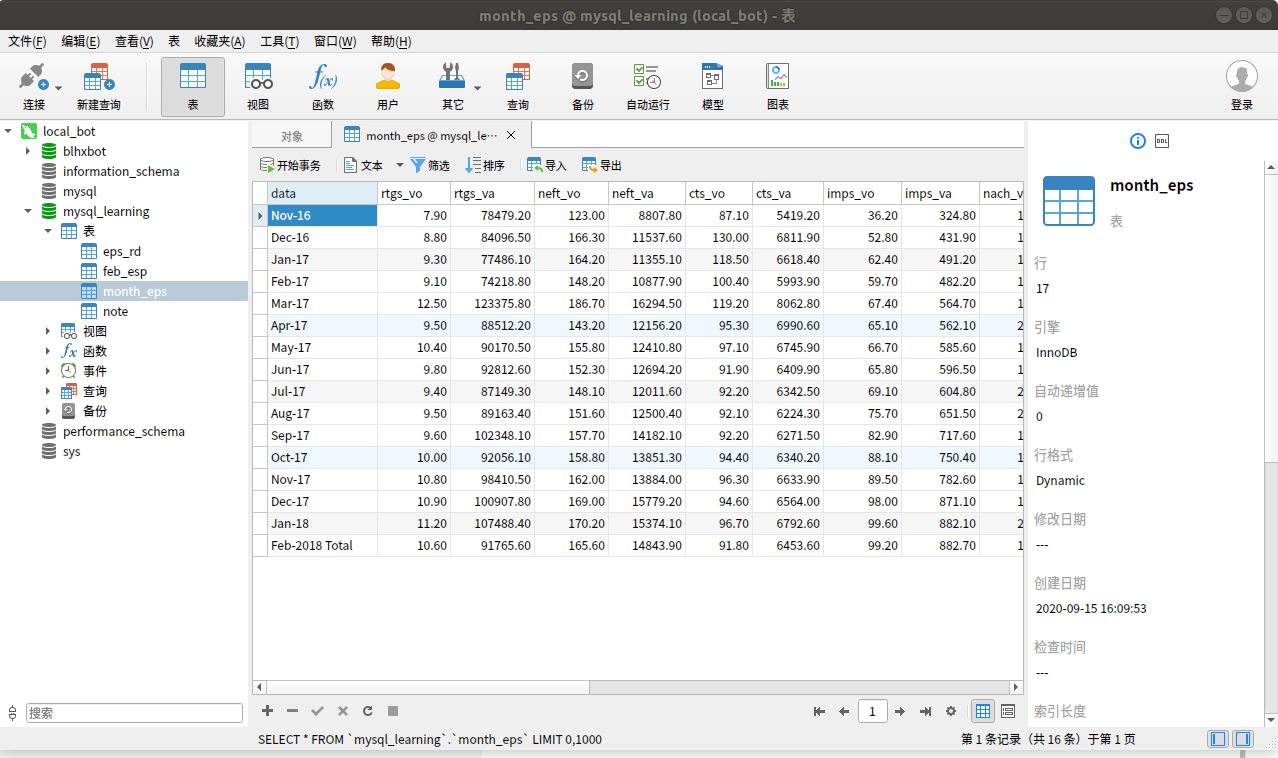This screenshot has height=758, width=1278.
Task: Click the 开始事务 button
Action: [x=290, y=165]
